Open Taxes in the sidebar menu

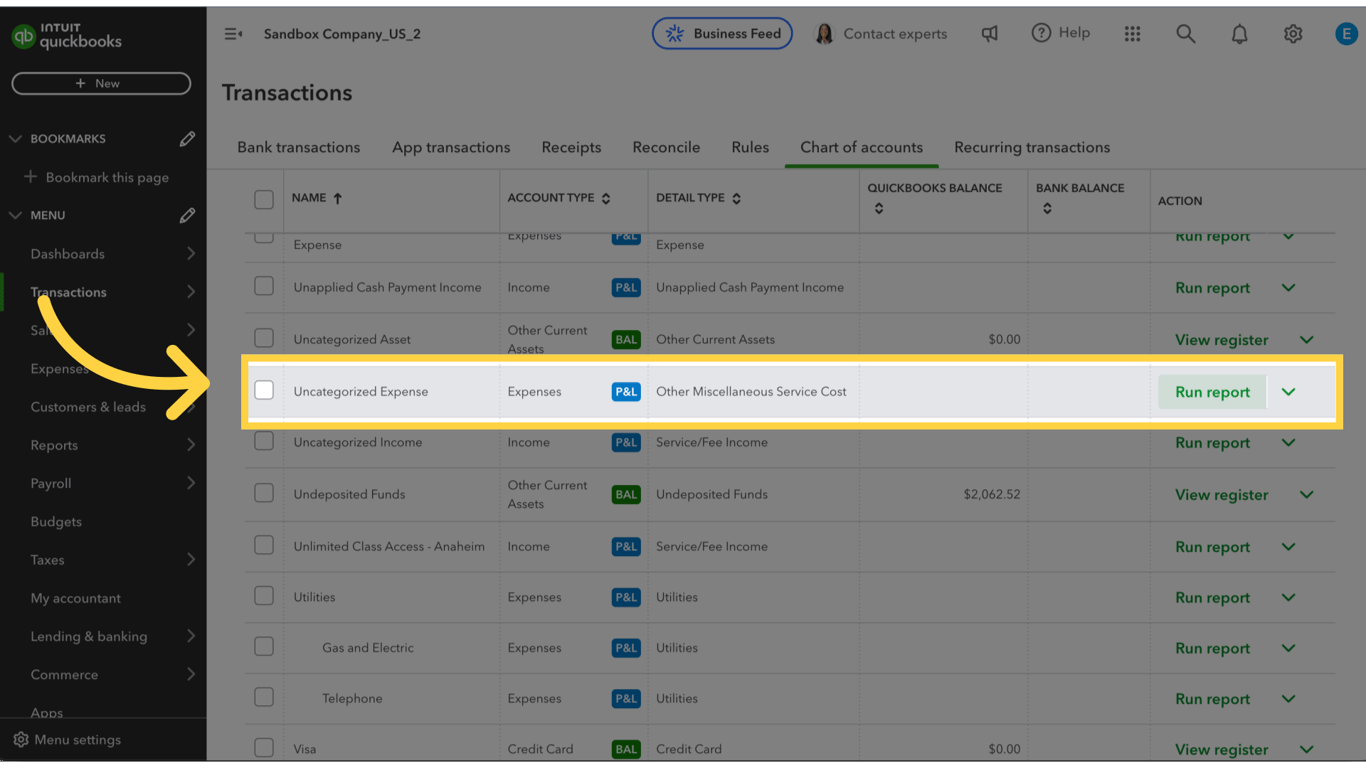click(47, 560)
